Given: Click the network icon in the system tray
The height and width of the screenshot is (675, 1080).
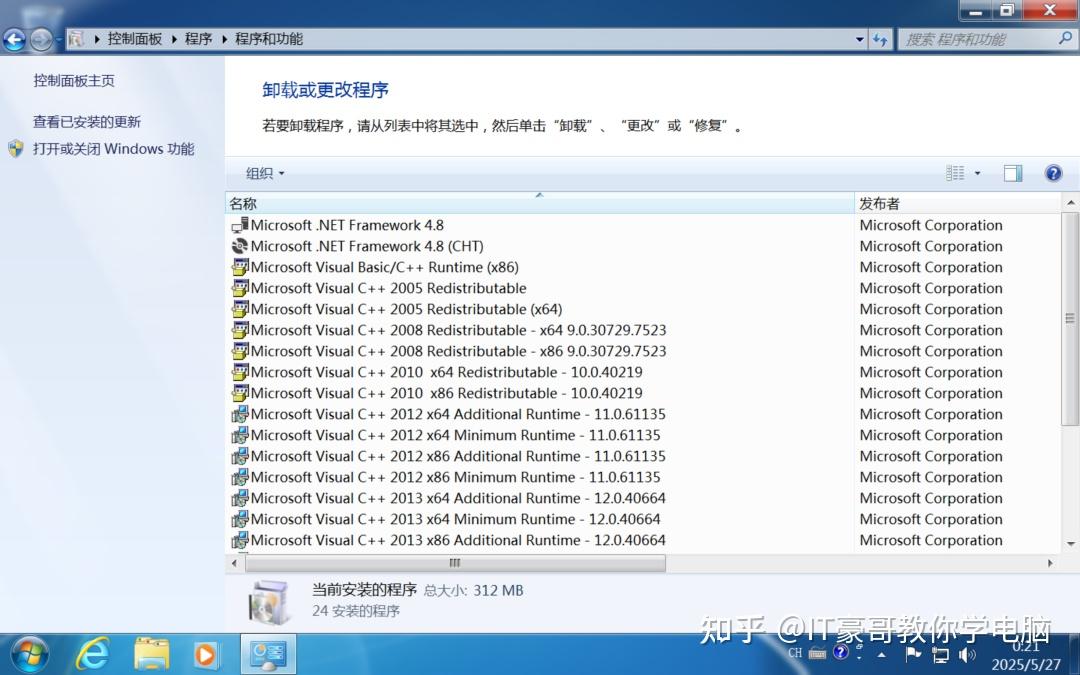Looking at the screenshot, I should tap(940, 654).
